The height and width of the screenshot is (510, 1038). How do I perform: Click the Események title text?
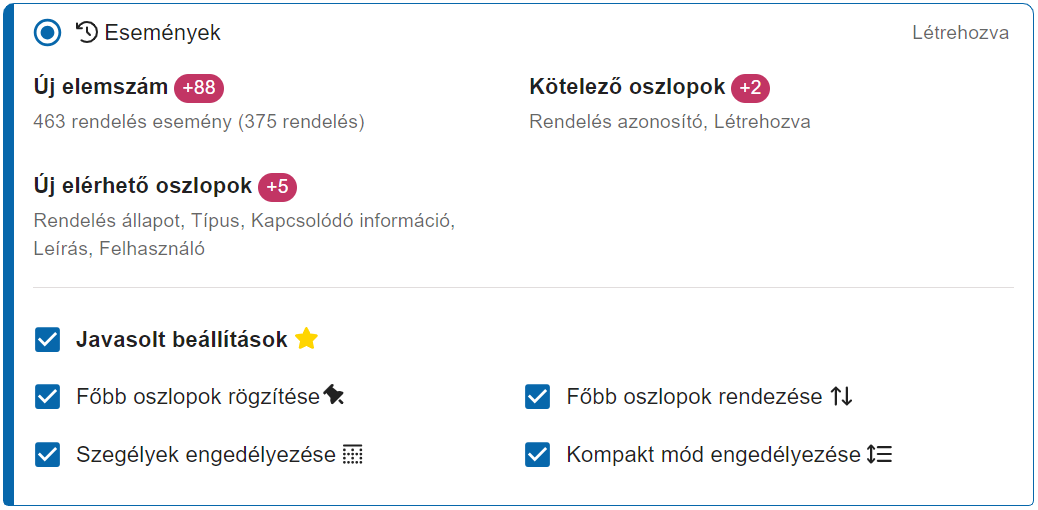coord(163,32)
